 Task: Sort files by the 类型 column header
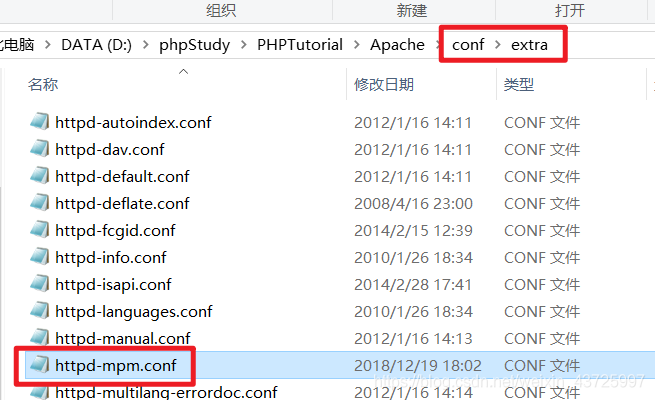tap(519, 85)
